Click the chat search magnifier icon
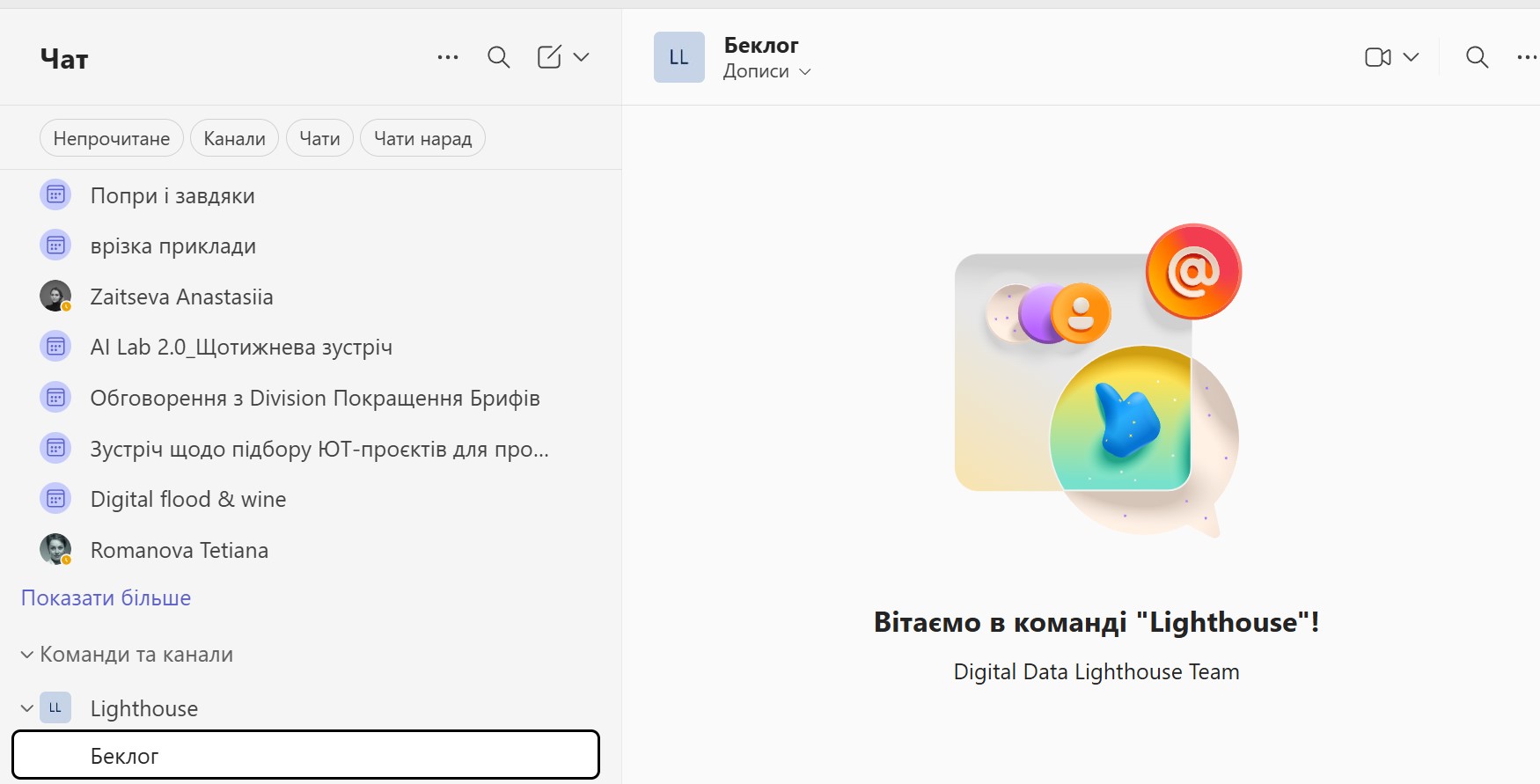 pyautogui.click(x=499, y=57)
